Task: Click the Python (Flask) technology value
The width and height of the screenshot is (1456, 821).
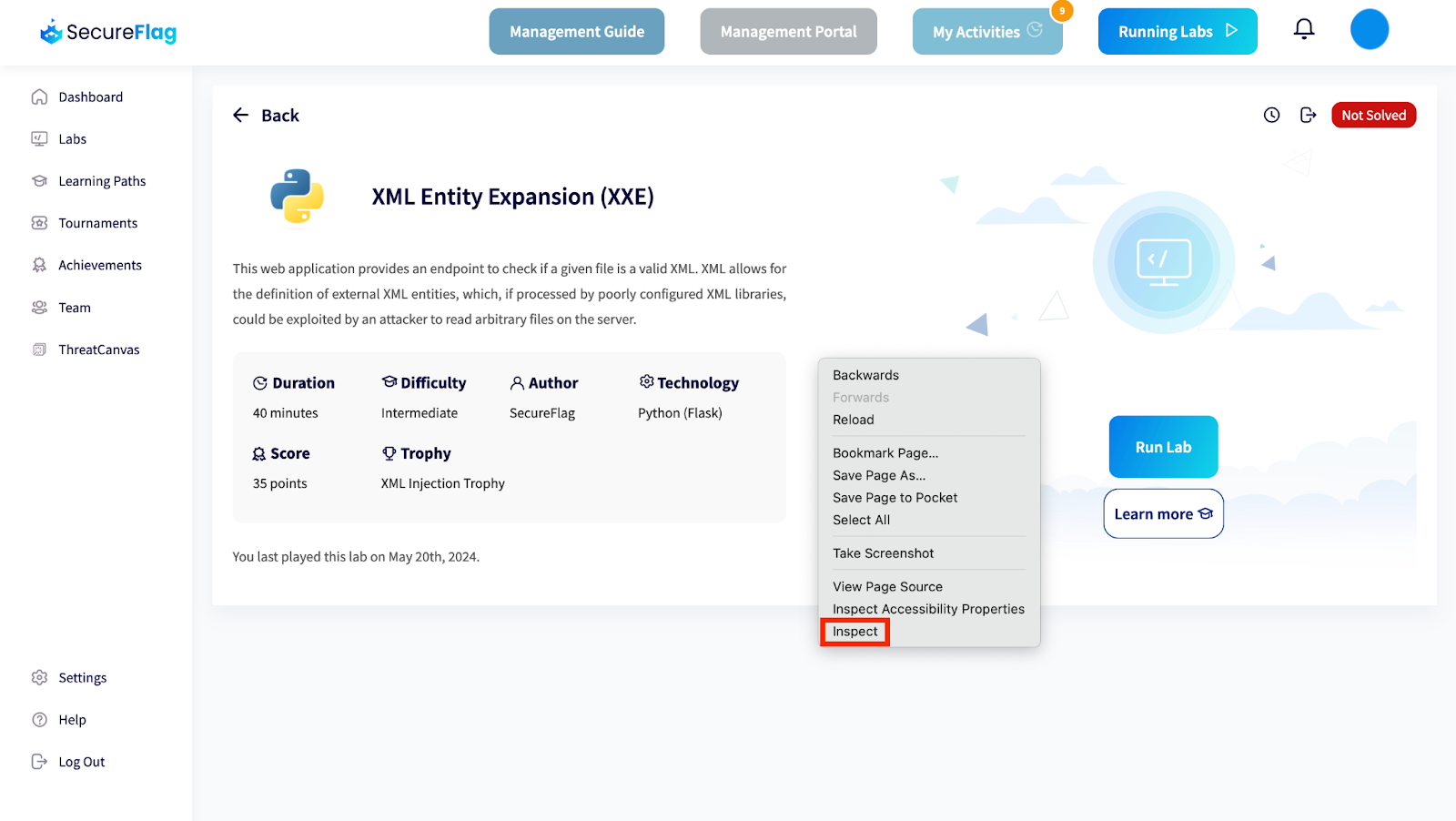Action: [680, 413]
